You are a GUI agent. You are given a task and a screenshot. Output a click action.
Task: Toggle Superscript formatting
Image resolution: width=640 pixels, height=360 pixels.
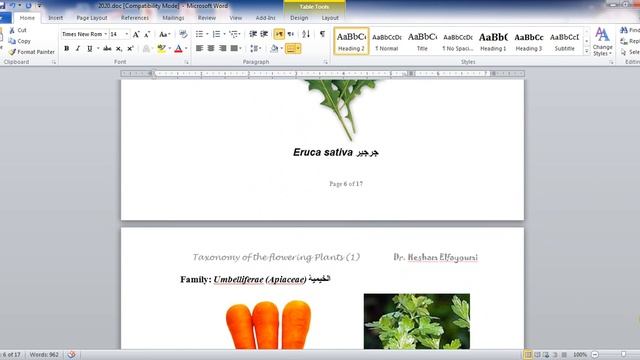point(130,49)
